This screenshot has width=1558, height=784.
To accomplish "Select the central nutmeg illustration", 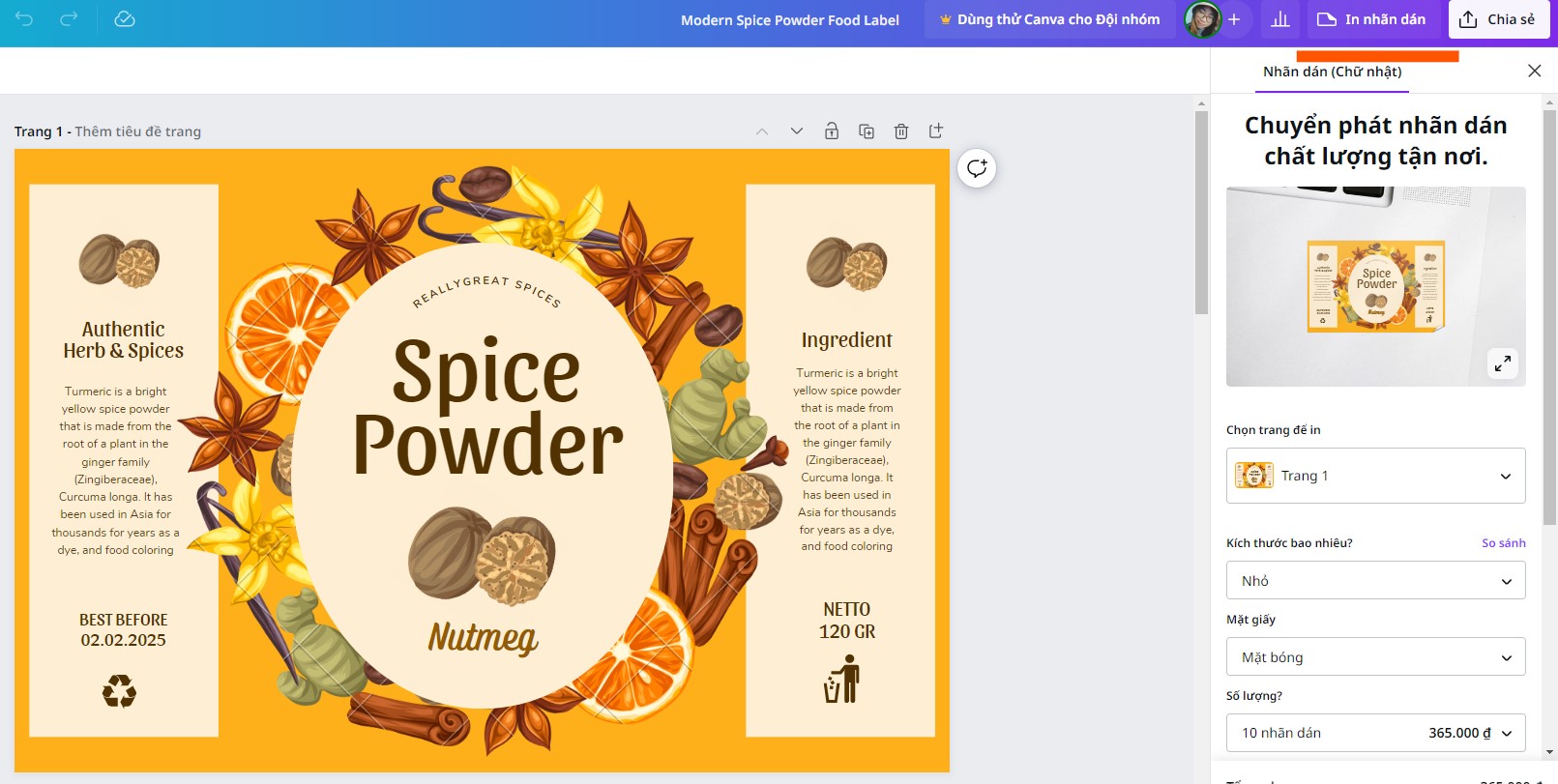I will click(x=482, y=555).
